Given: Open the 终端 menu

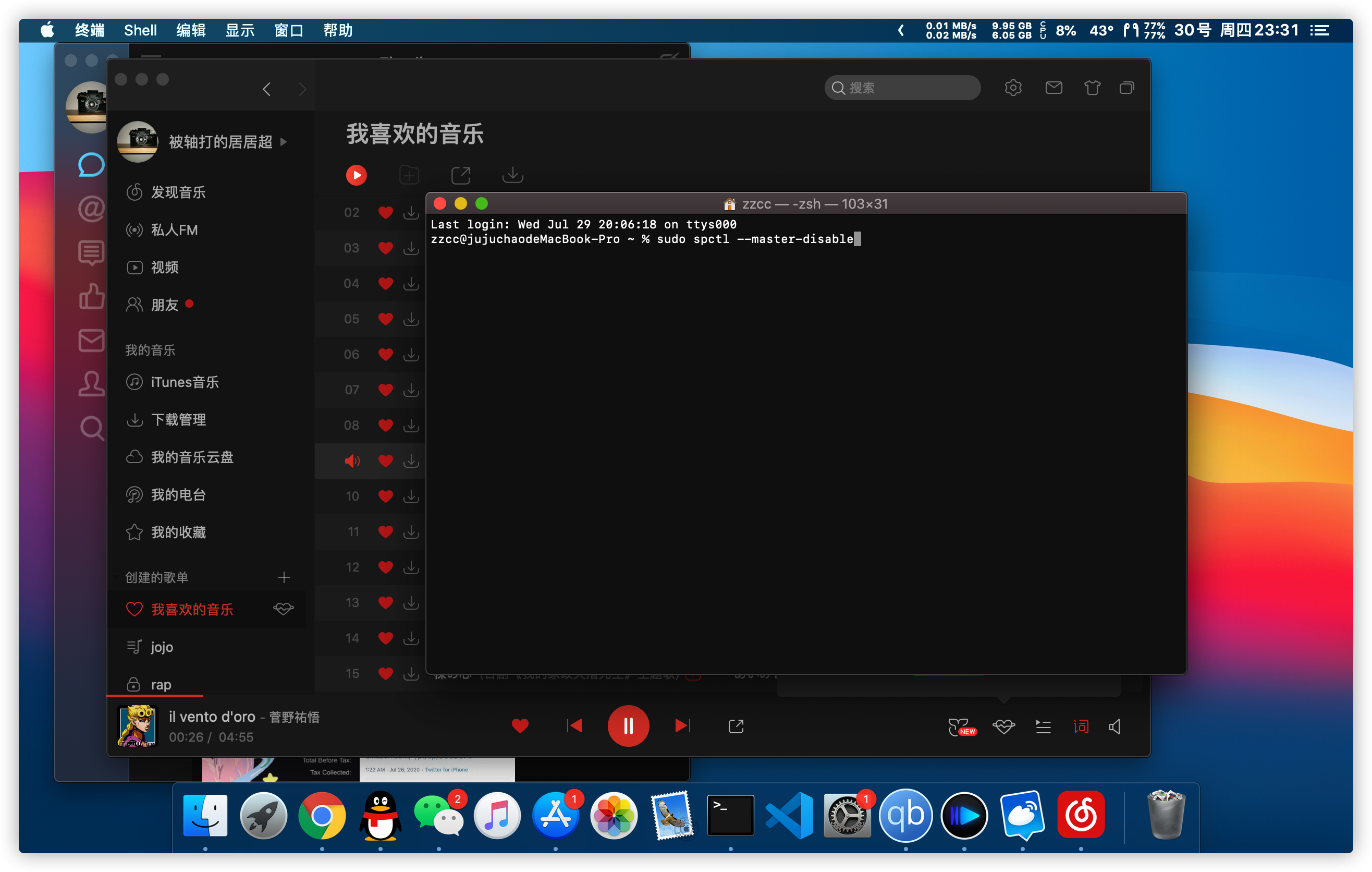Looking at the screenshot, I should pyautogui.click(x=90, y=30).
